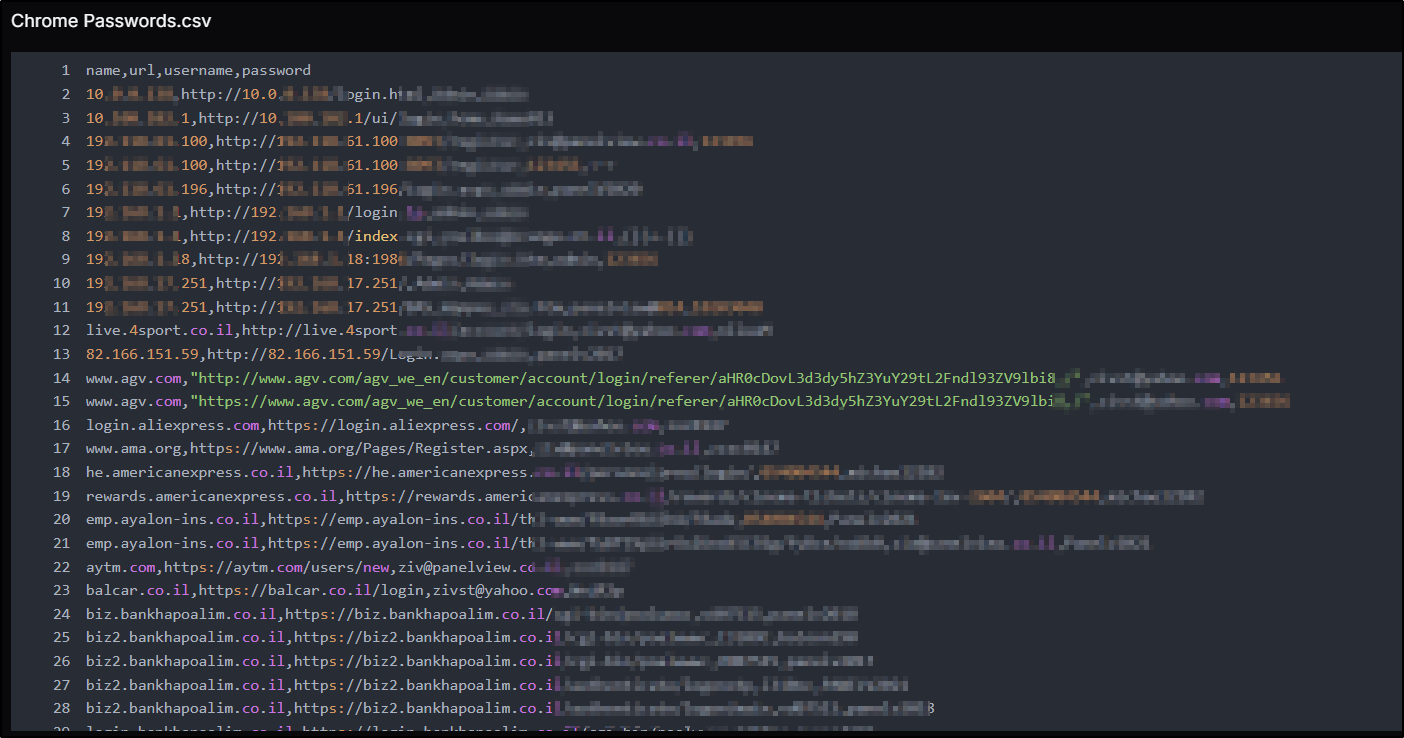The width and height of the screenshot is (1404, 738).
Task: Click line number 19 in the gutter
Action: click(x=61, y=496)
